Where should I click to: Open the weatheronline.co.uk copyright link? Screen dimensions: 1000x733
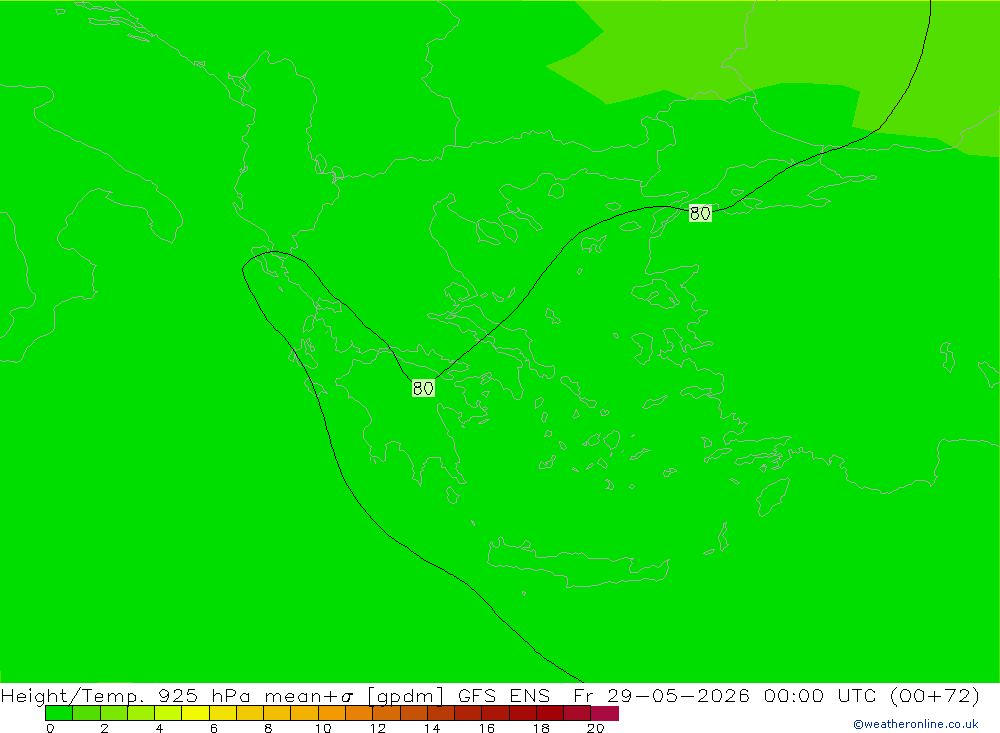pyautogui.click(x=915, y=724)
